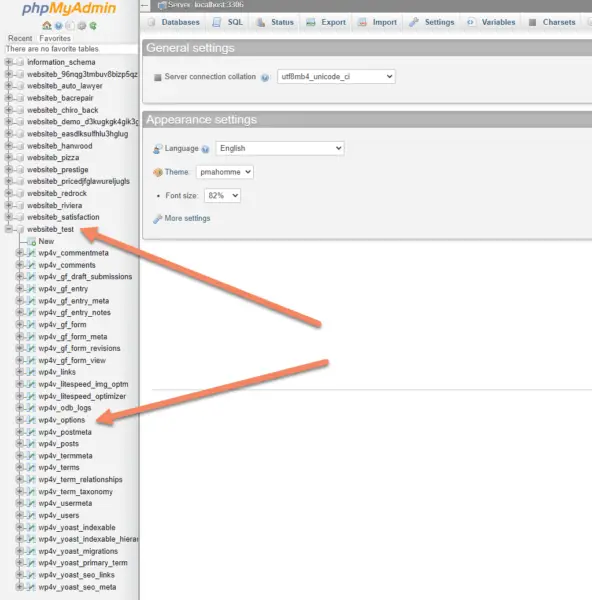
Task: Click the New table icon under websiteb_test
Action: pyautogui.click(x=31, y=241)
